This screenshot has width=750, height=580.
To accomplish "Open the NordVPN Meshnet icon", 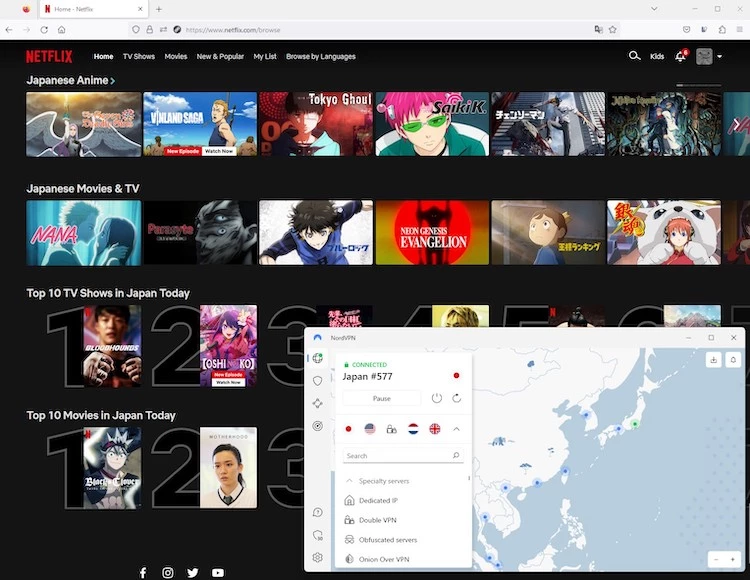I will pyautogui.click(x=318, y=403).
